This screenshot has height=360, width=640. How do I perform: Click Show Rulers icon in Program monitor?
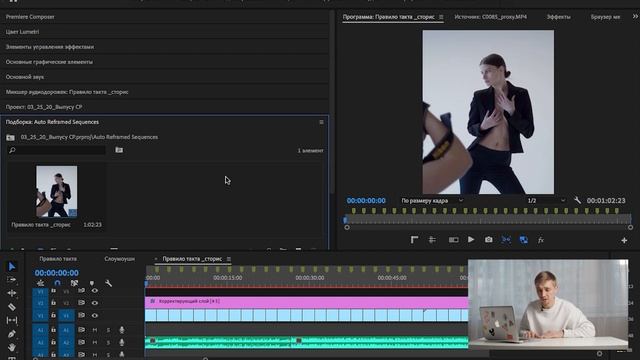414,240
